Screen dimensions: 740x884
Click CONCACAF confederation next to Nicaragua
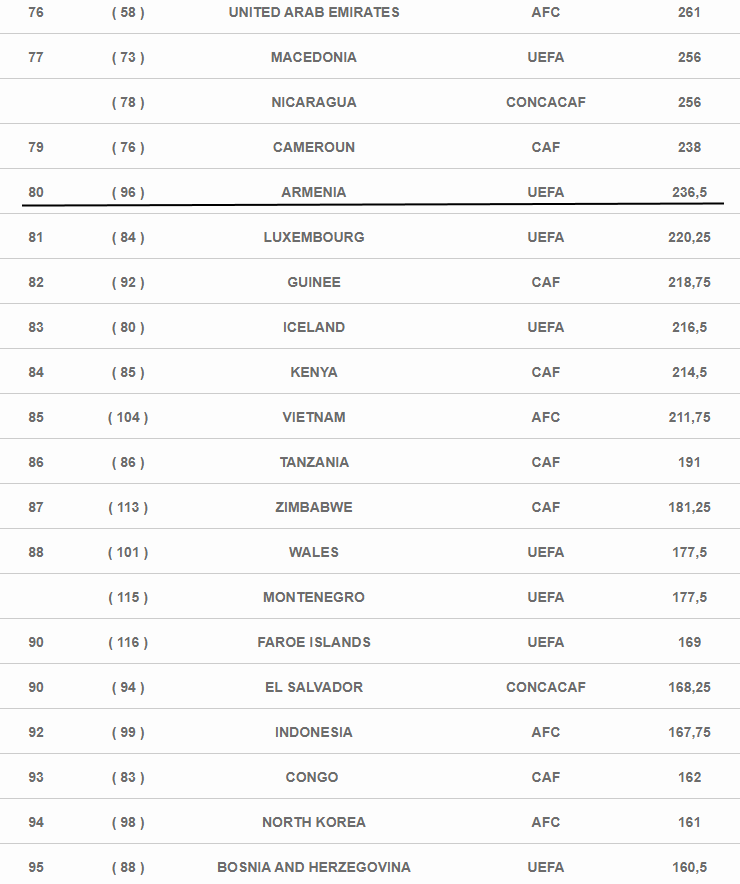pos(546,103)
